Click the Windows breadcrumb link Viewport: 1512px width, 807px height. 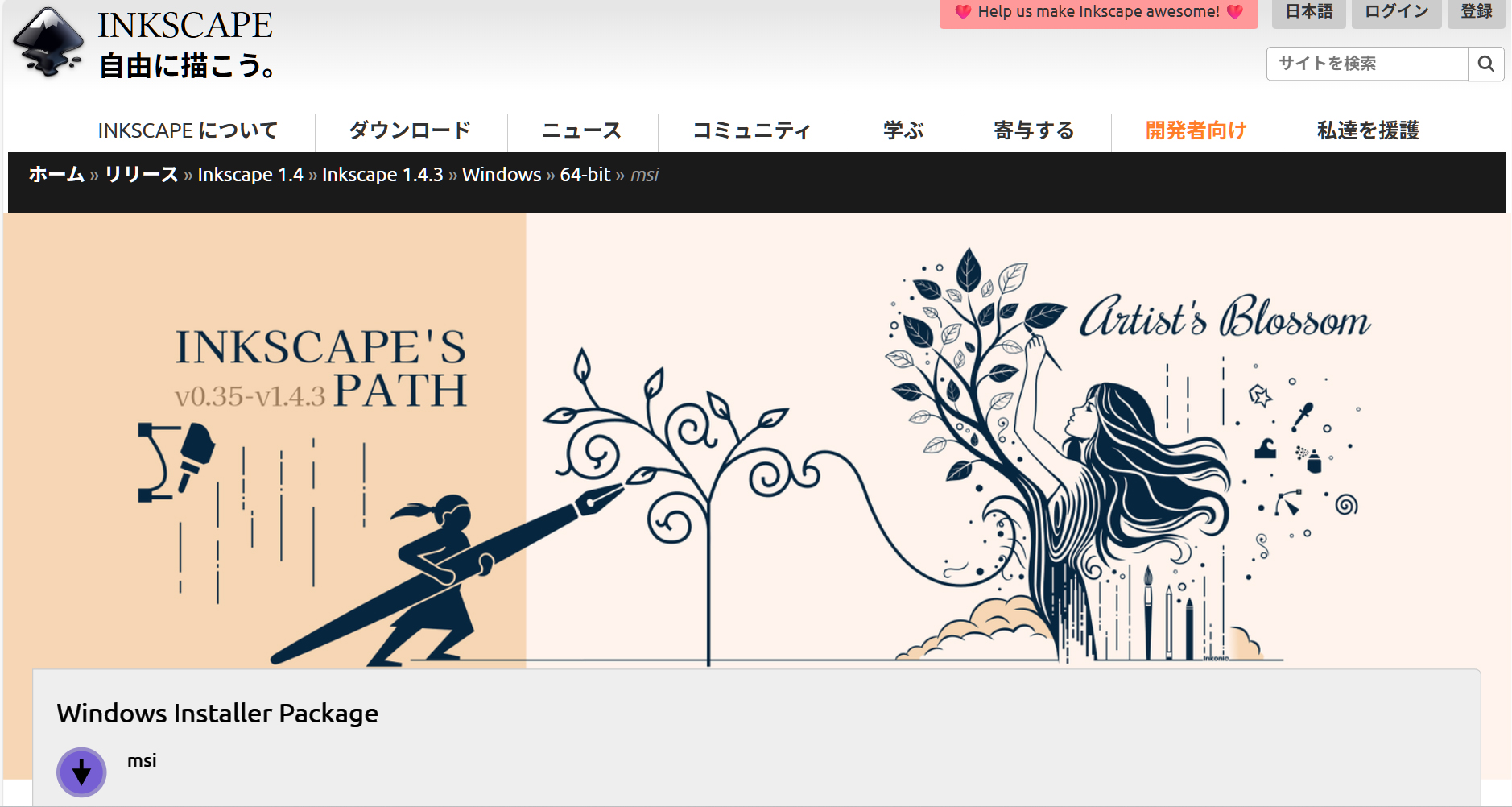[x=502, y=175]
